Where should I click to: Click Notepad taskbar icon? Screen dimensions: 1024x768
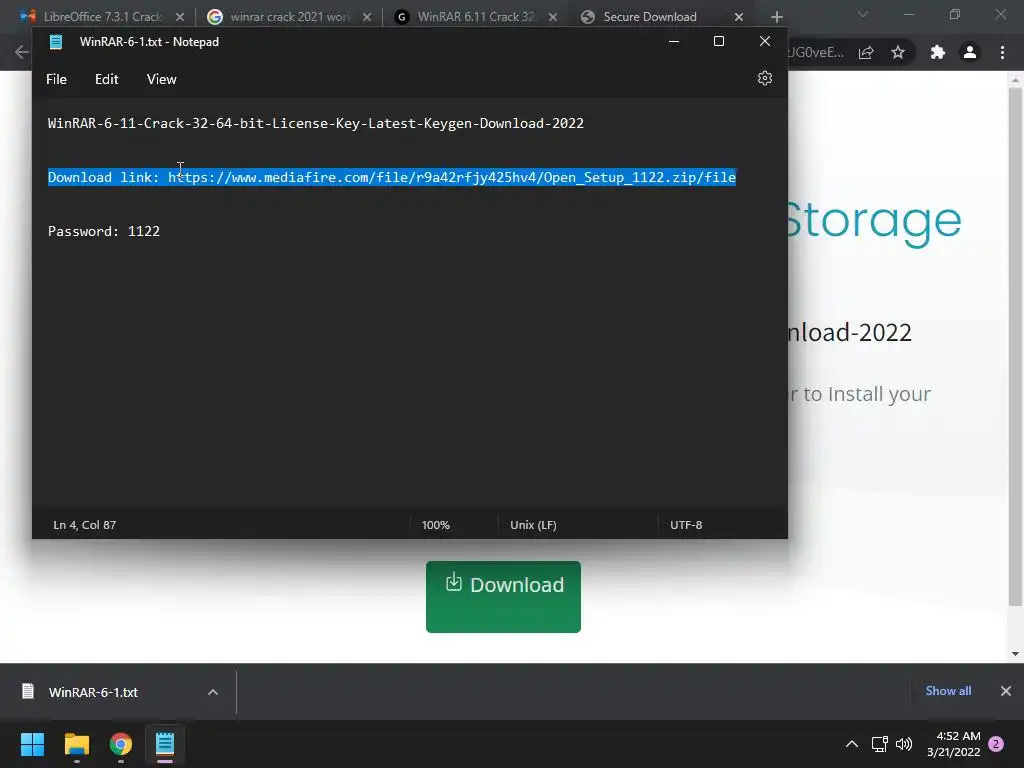(x=165, y=744)
